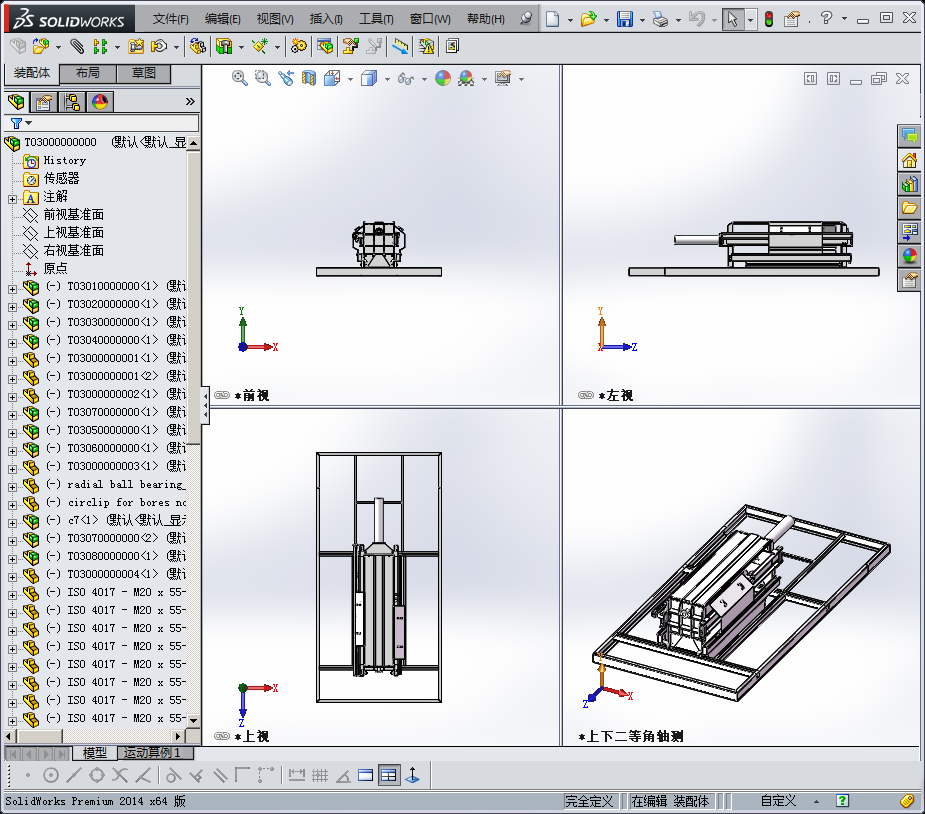Expand the T03010000000<1> component node
The width and height of the screenshot is (925, 814).
pyautogui.click(x=12, y=289)
